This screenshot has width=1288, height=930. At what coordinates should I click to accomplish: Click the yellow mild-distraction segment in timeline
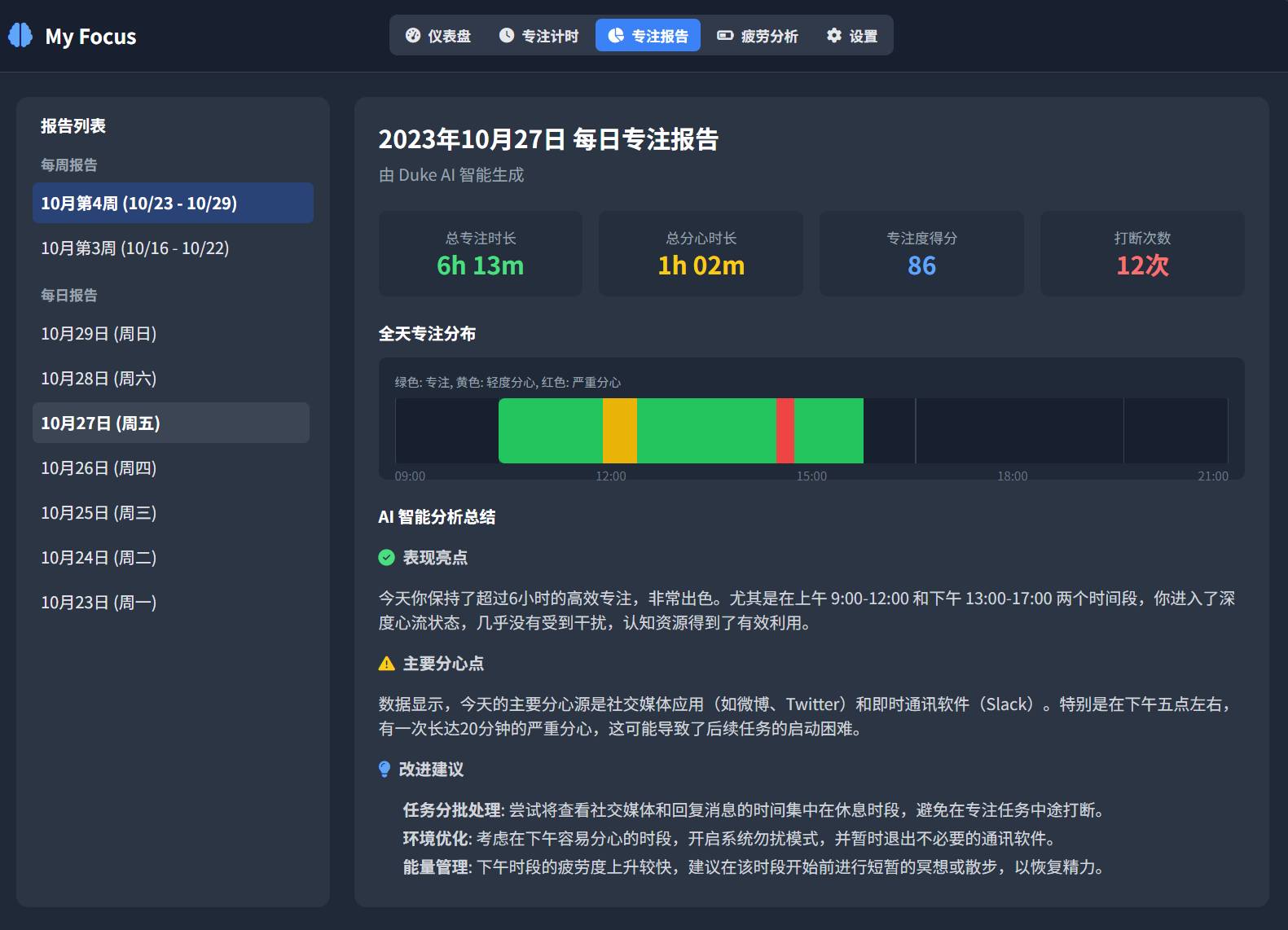pyautogui.click(x=620, y=431)
